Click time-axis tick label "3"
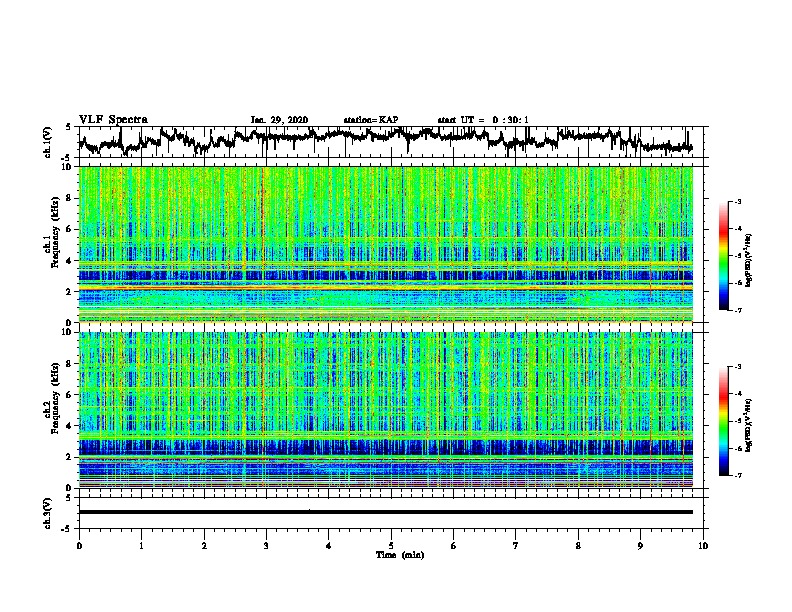This screenshot has height=612, width=792. tap(266, 546)
